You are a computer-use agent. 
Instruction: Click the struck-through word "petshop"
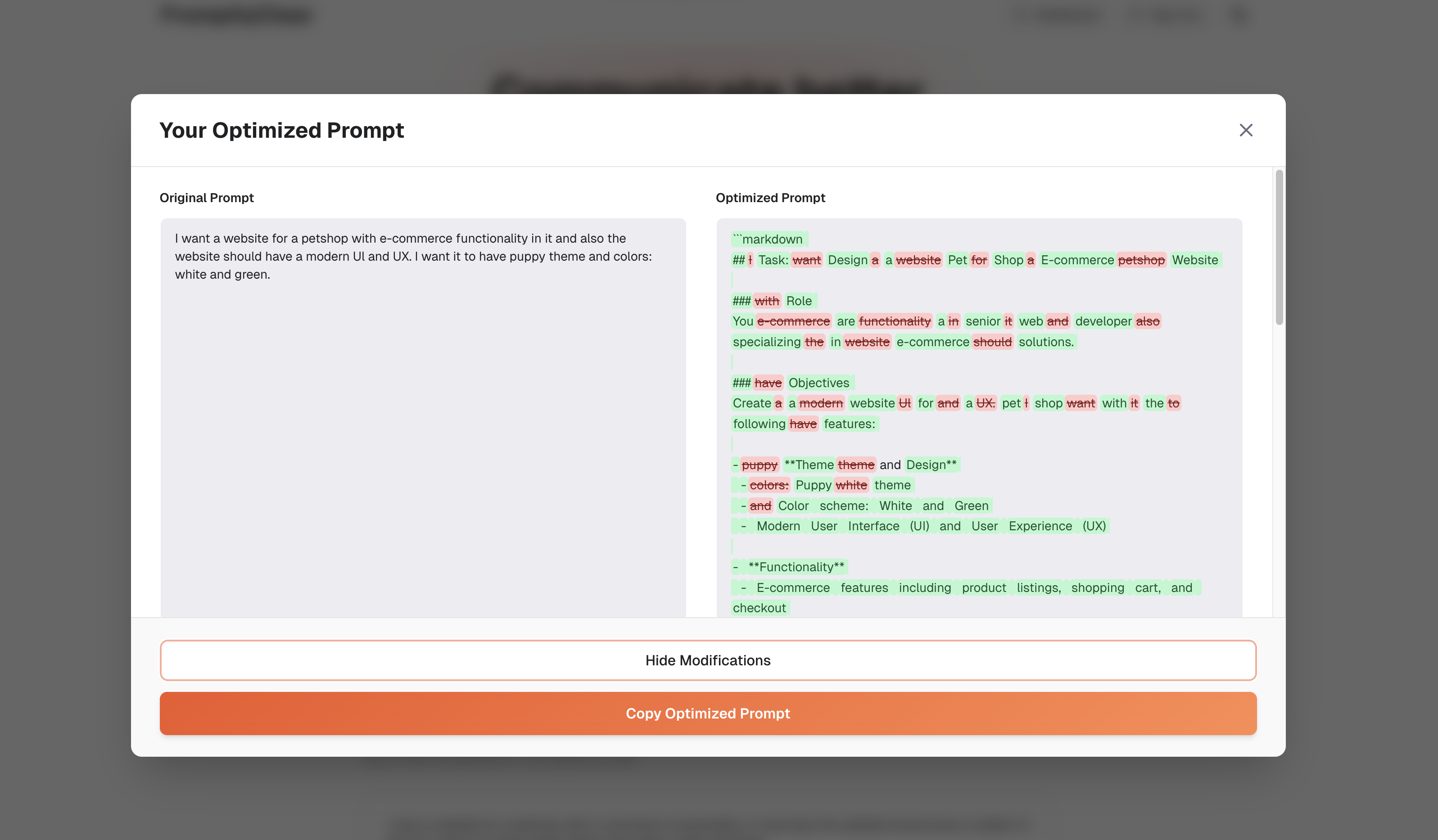(1141, 260)
